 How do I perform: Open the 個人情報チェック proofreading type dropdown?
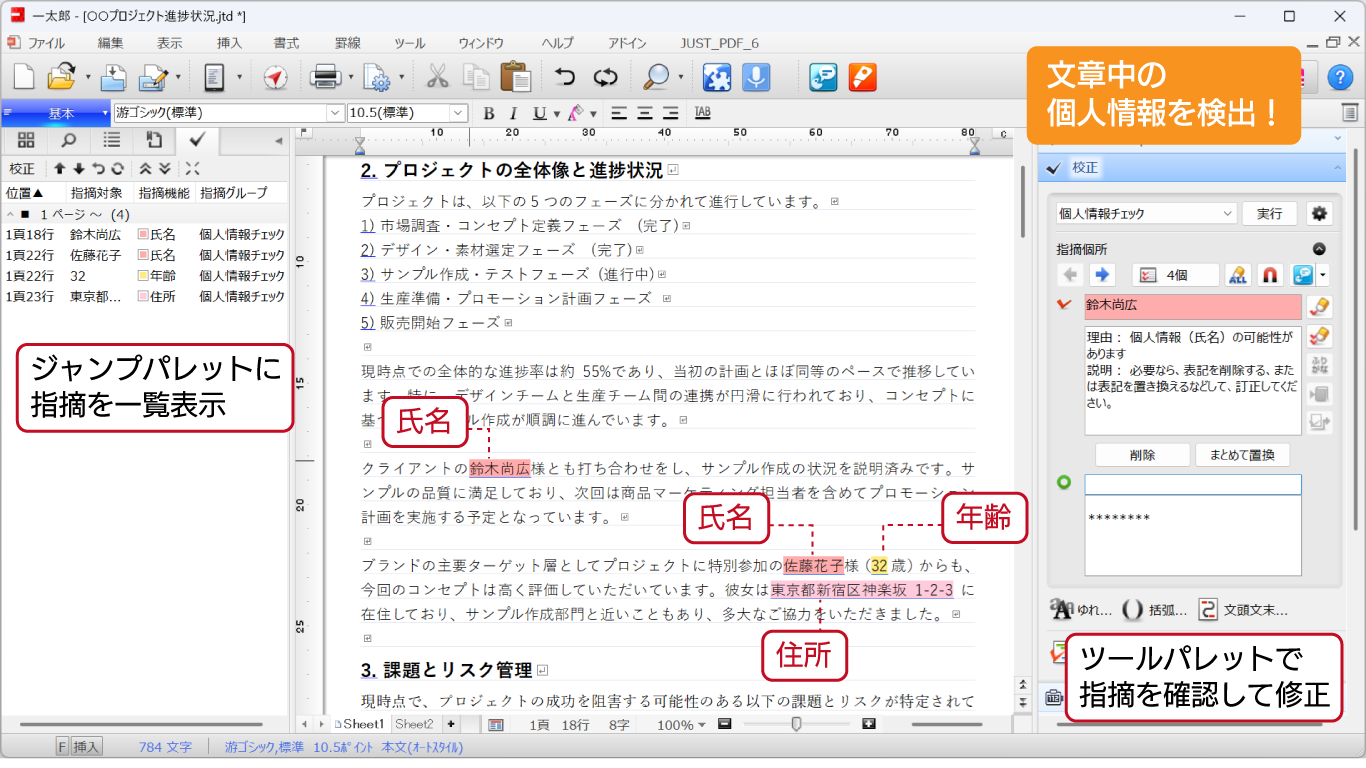(1146, 213)
